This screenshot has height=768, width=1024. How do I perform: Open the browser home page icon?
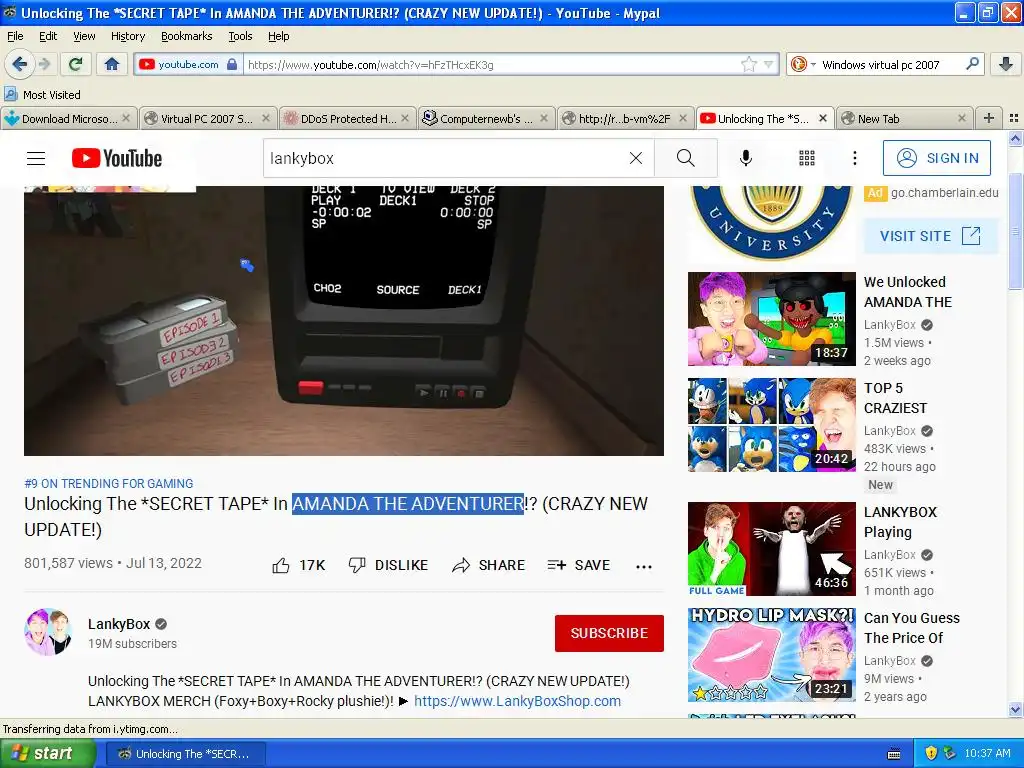[x=112, y=64]
